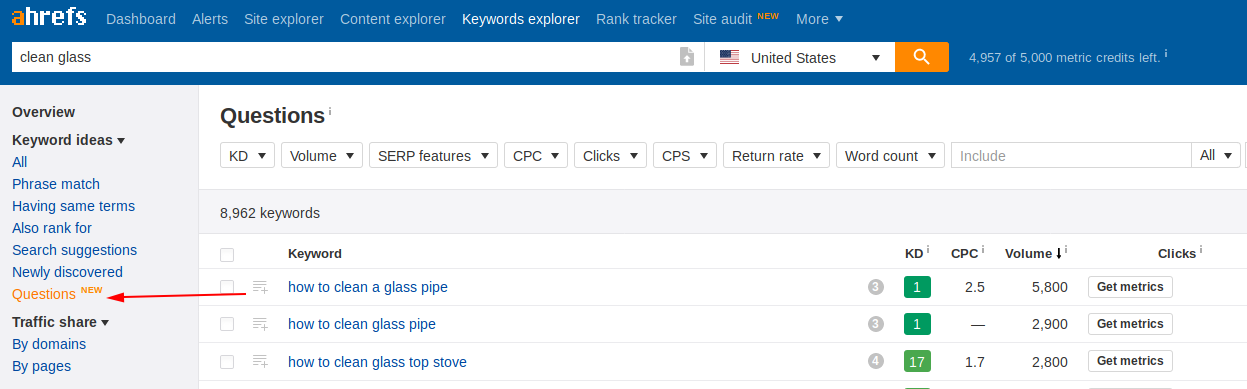Viewport: 1247px width, 389px height.
Task: Open Phrase match keyword ideas
Action: tap(56, 184)
